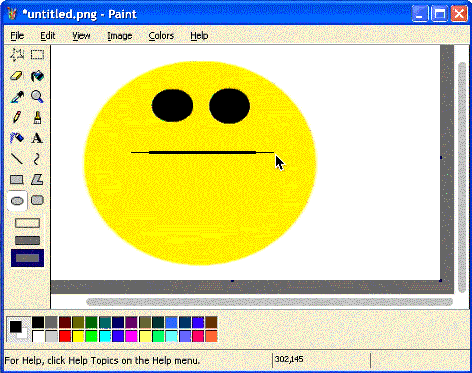Pick the bright green palette swatch
Viewport: 472px width, 373px height.
(91, 336)
